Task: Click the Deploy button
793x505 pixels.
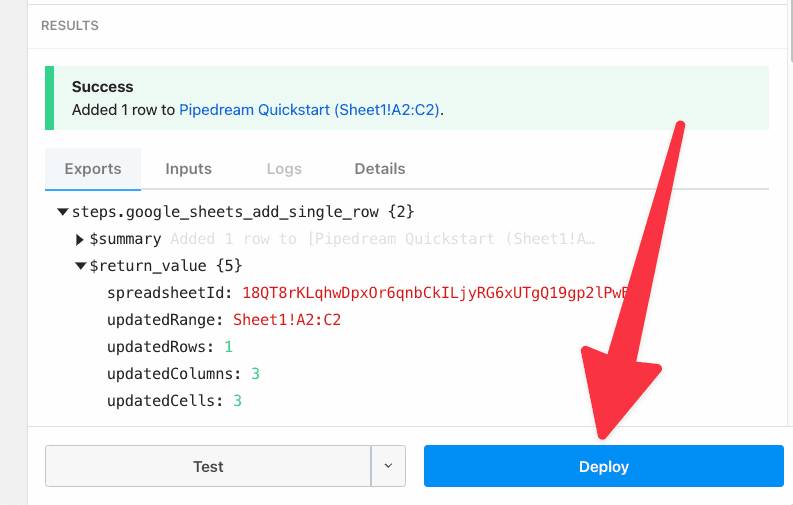Action: [604, 466]
